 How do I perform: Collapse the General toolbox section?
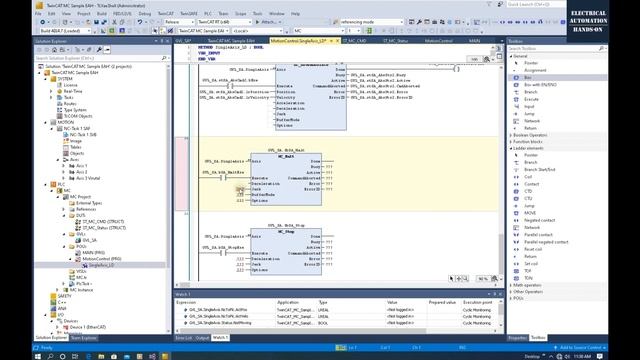[x=511, y=56]
